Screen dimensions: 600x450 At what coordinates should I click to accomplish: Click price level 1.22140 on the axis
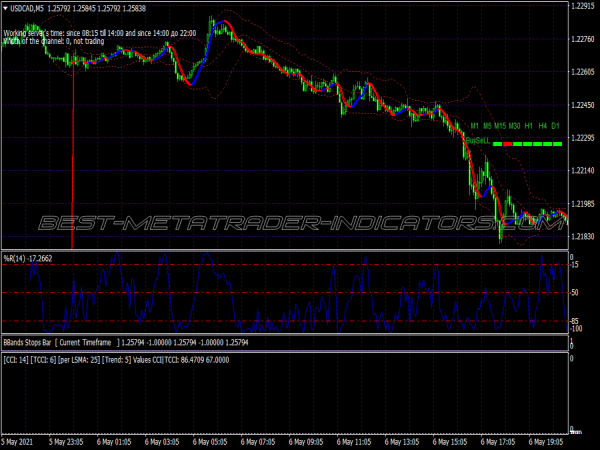(x=582, y=171)
